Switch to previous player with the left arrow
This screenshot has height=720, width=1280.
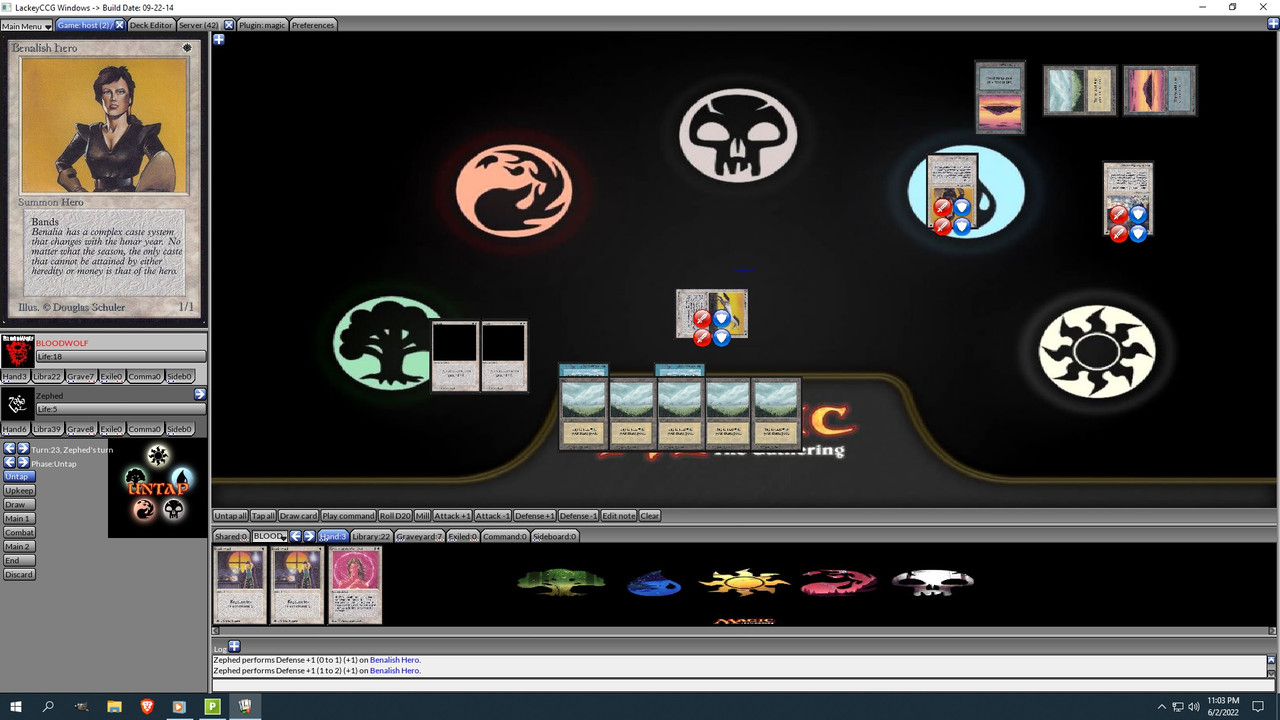296,537
